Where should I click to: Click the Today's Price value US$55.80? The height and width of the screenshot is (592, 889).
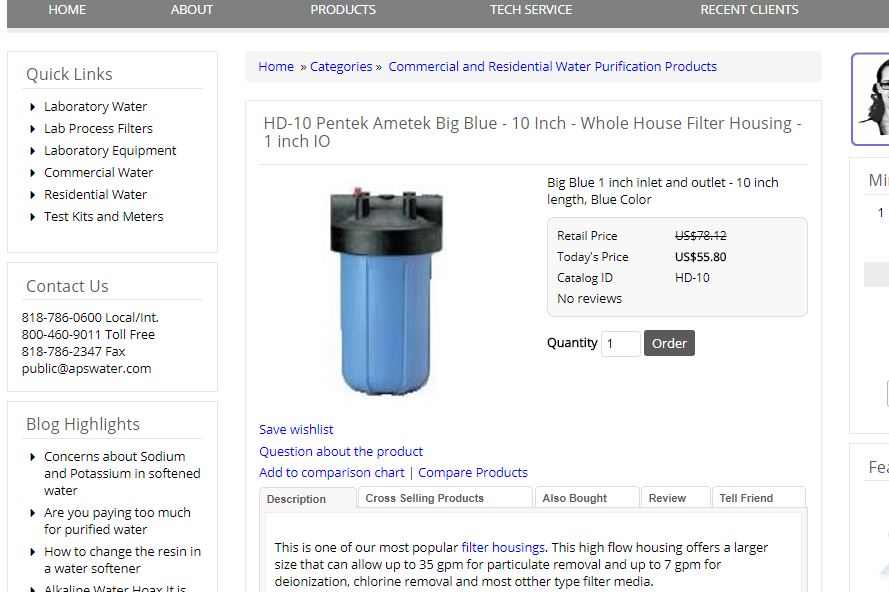[x=700, y=257]
